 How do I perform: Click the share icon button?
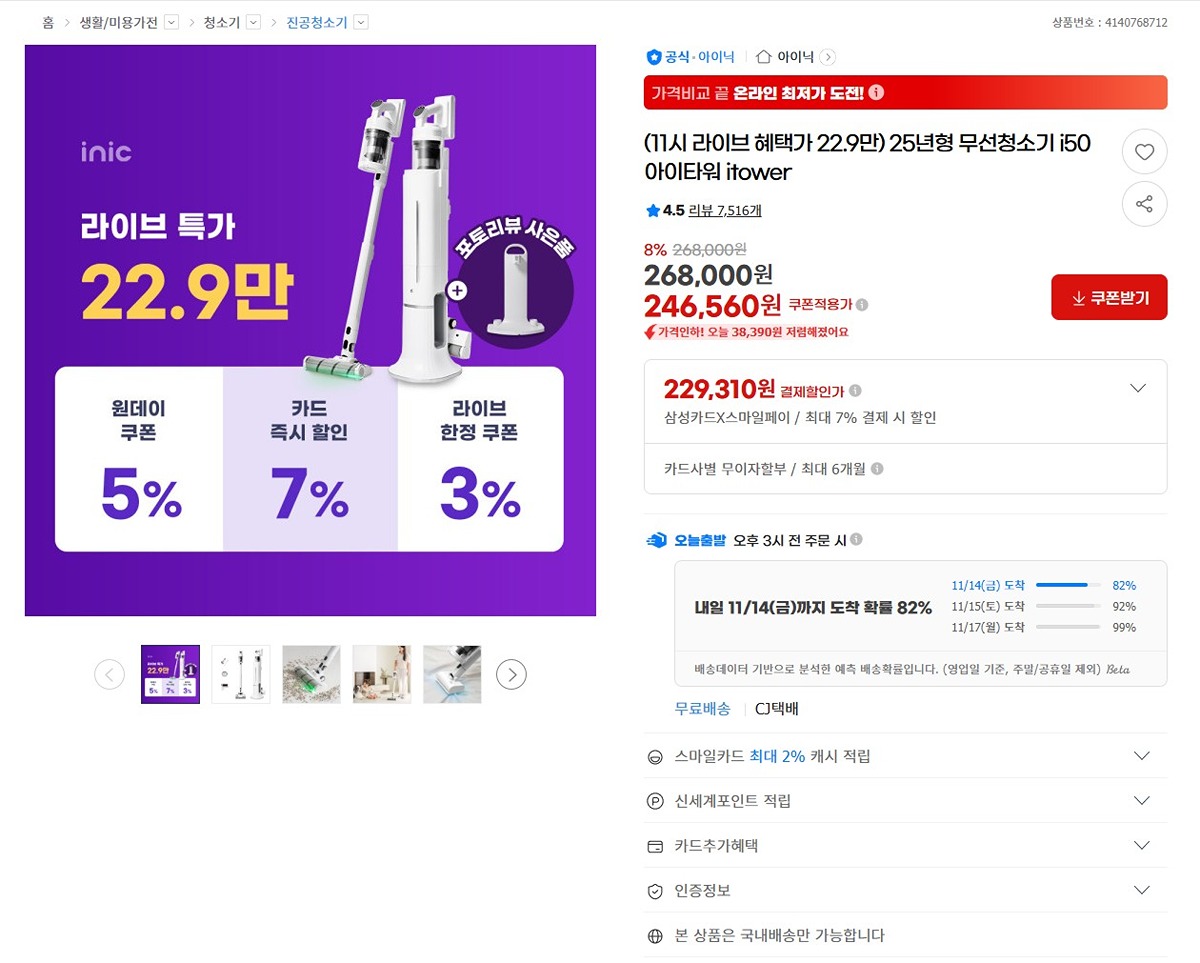[x=1144, y=205]
